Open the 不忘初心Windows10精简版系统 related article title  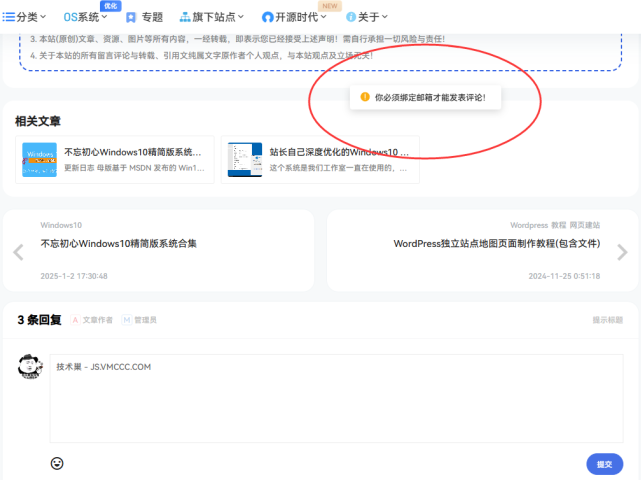point(133,152)
